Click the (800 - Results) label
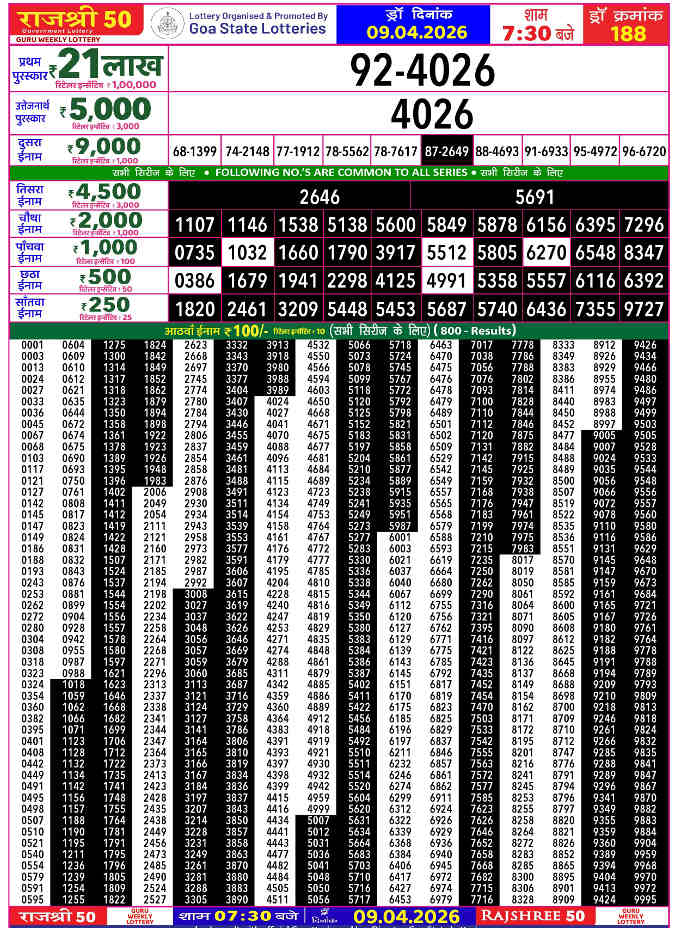The image size is (675, 928). [475, 330]
